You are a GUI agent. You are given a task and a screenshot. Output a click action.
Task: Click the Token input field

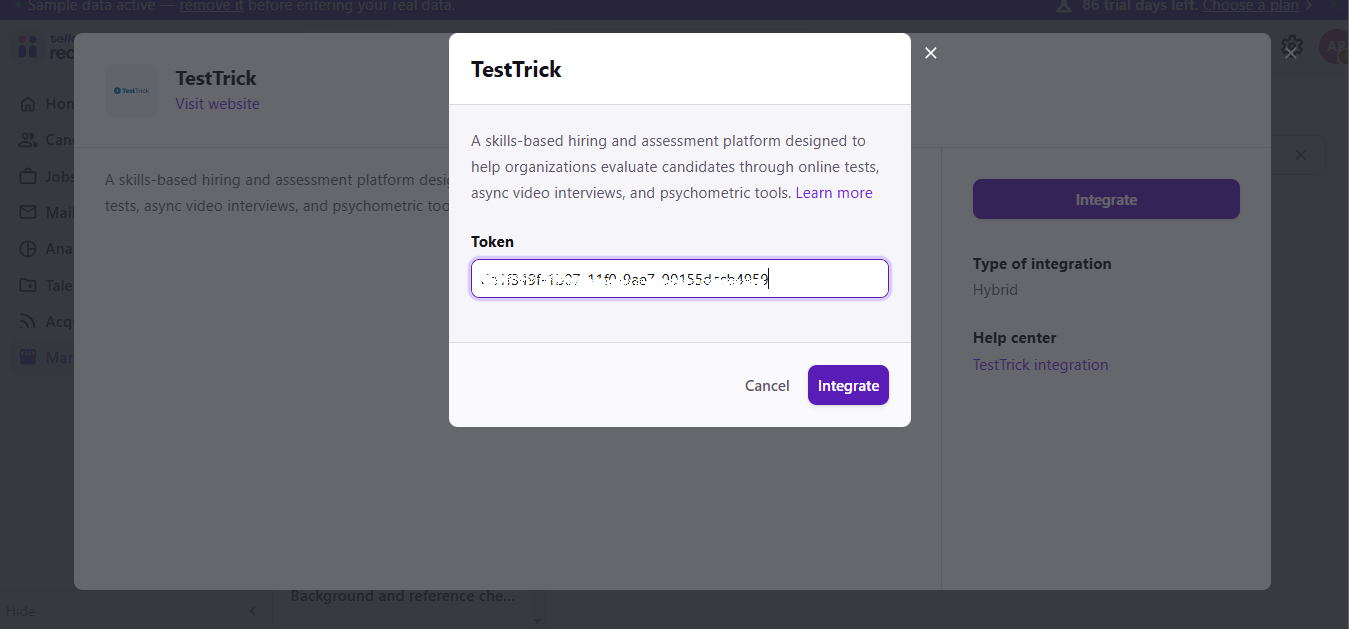point(680,279)
